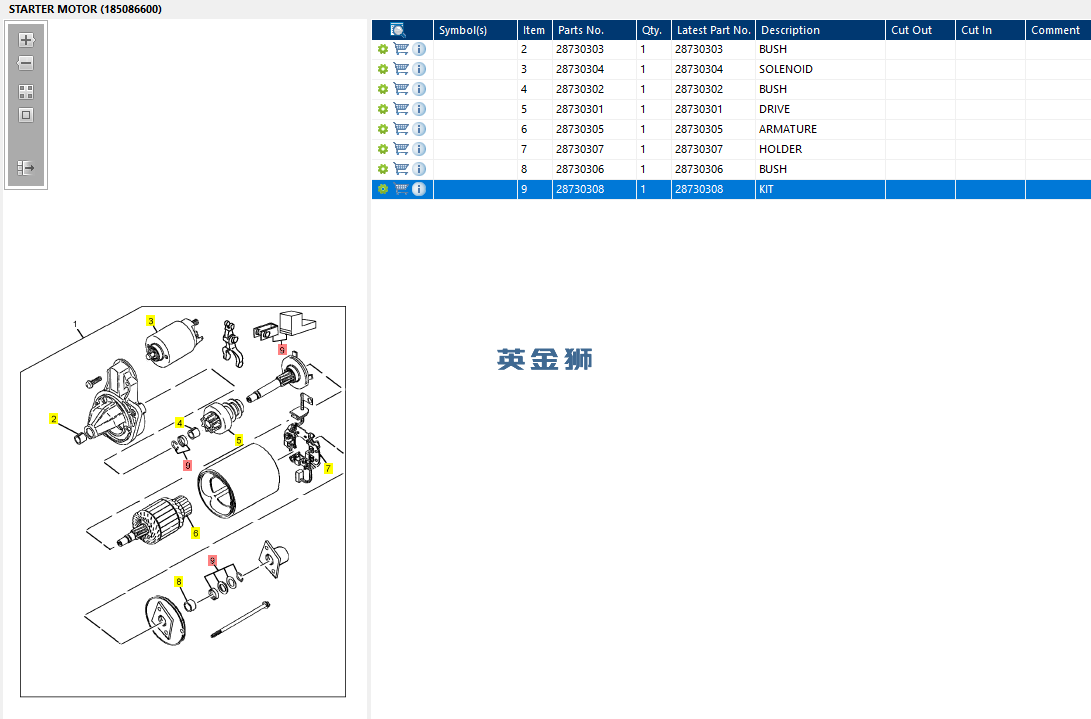Click gear icon for SOLENOID row
The width and height of the screenshot is (1091, 719).
[x=383, y=70]
